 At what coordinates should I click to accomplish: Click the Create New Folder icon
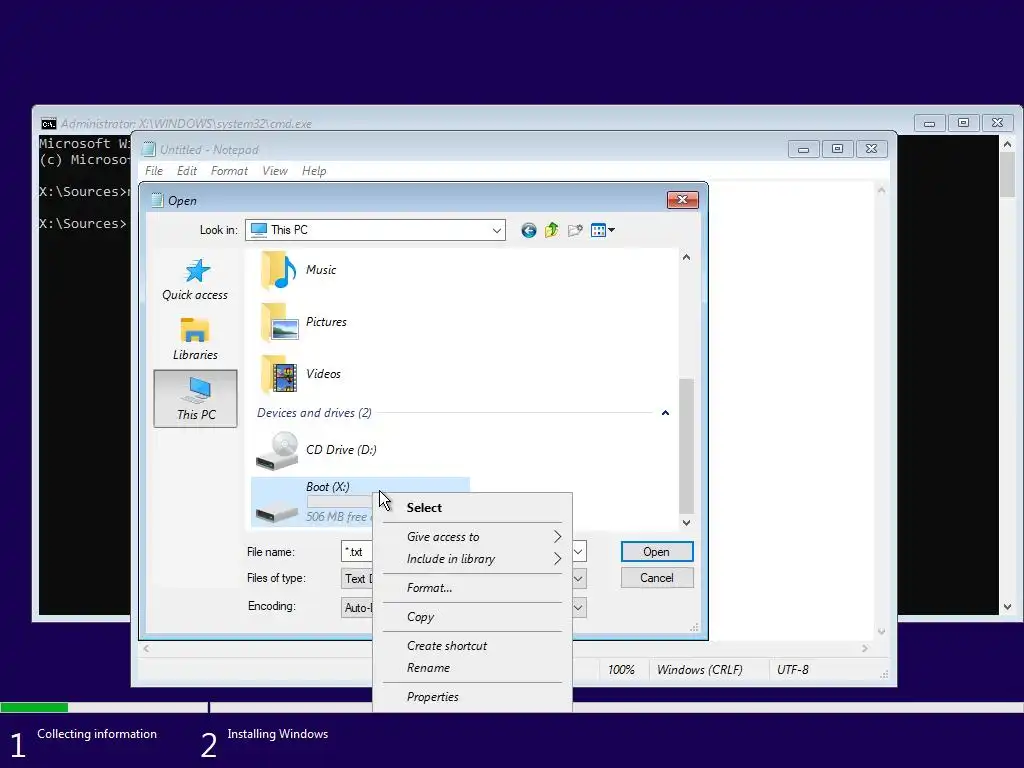click(x=575, y=230)
